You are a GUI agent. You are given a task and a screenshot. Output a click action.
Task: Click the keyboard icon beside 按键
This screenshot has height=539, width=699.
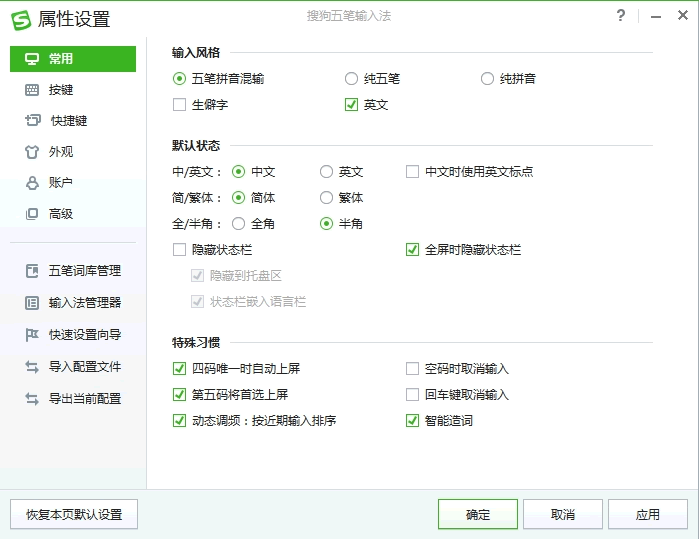click(31, 90)
